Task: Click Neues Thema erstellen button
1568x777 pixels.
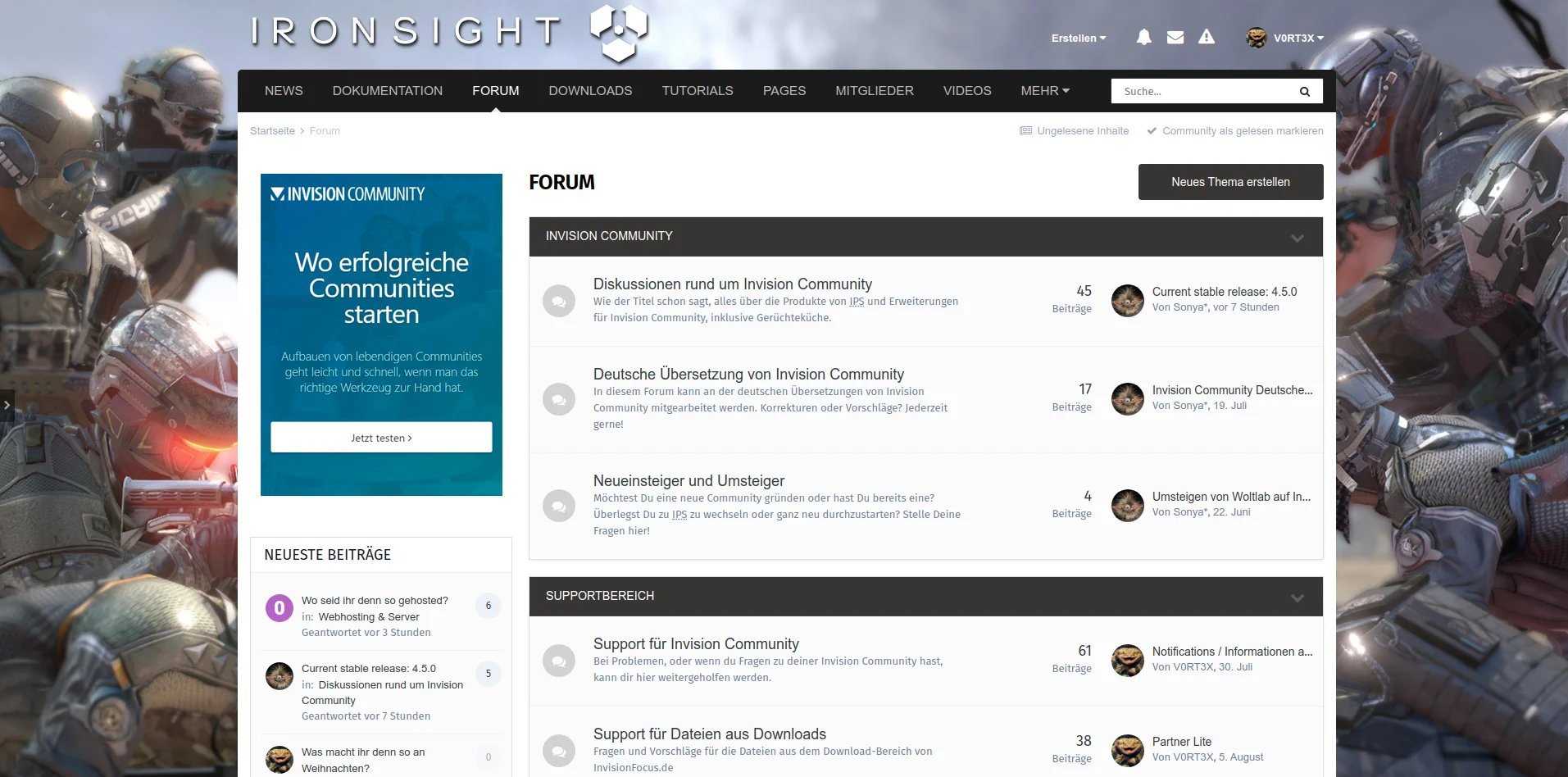Action: point(1229,182)
